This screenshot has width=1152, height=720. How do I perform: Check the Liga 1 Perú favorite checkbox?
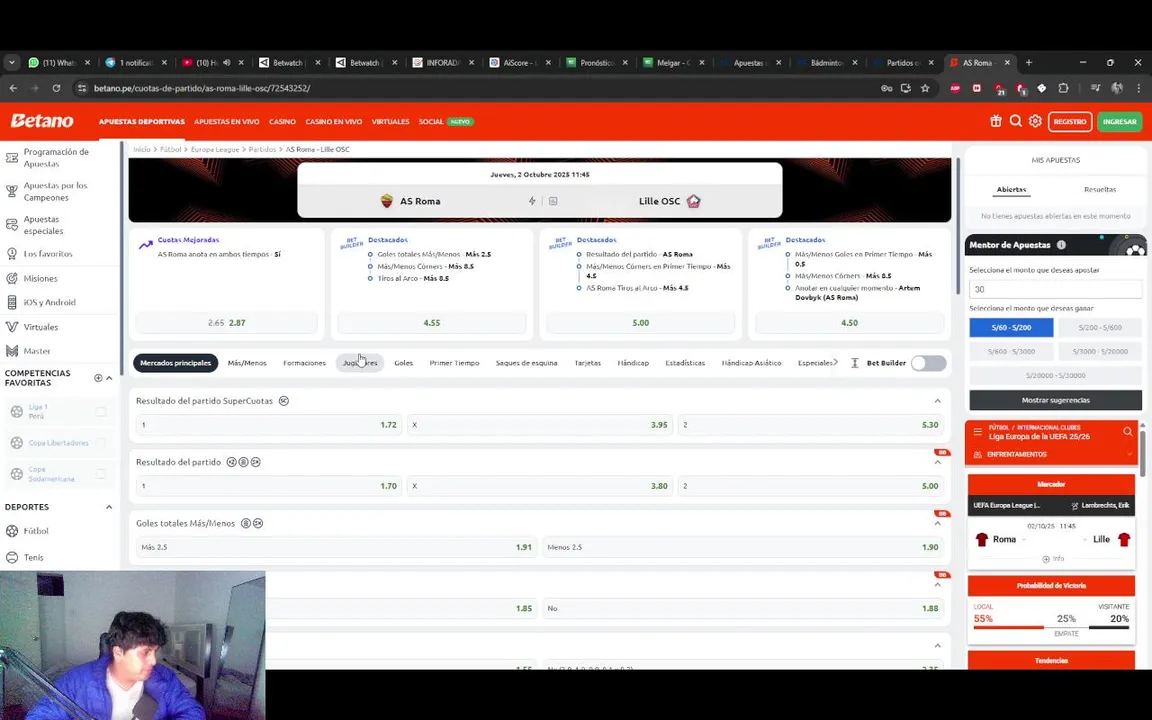point(101,412)
